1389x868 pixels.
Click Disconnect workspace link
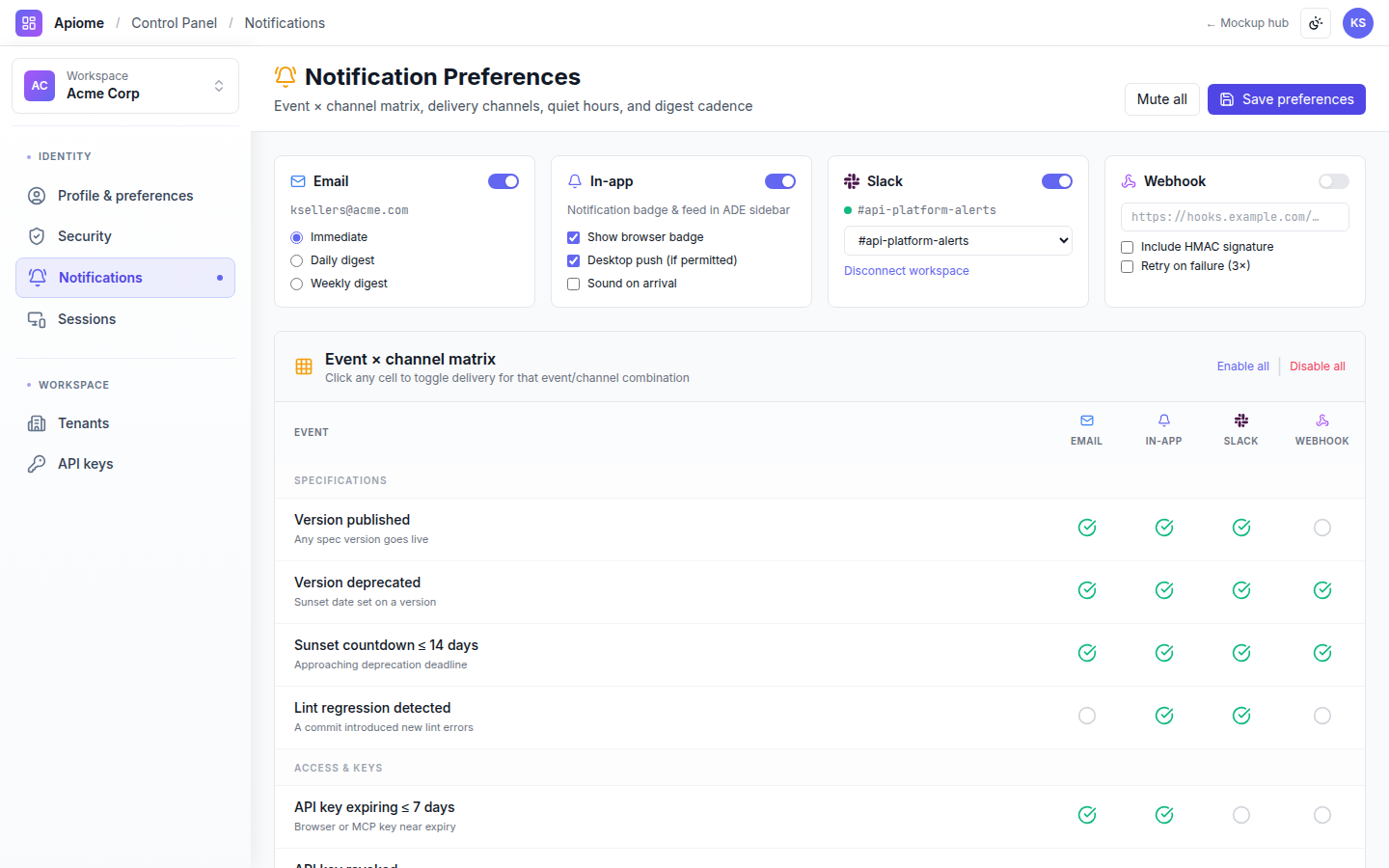click(x=907, y=271)
